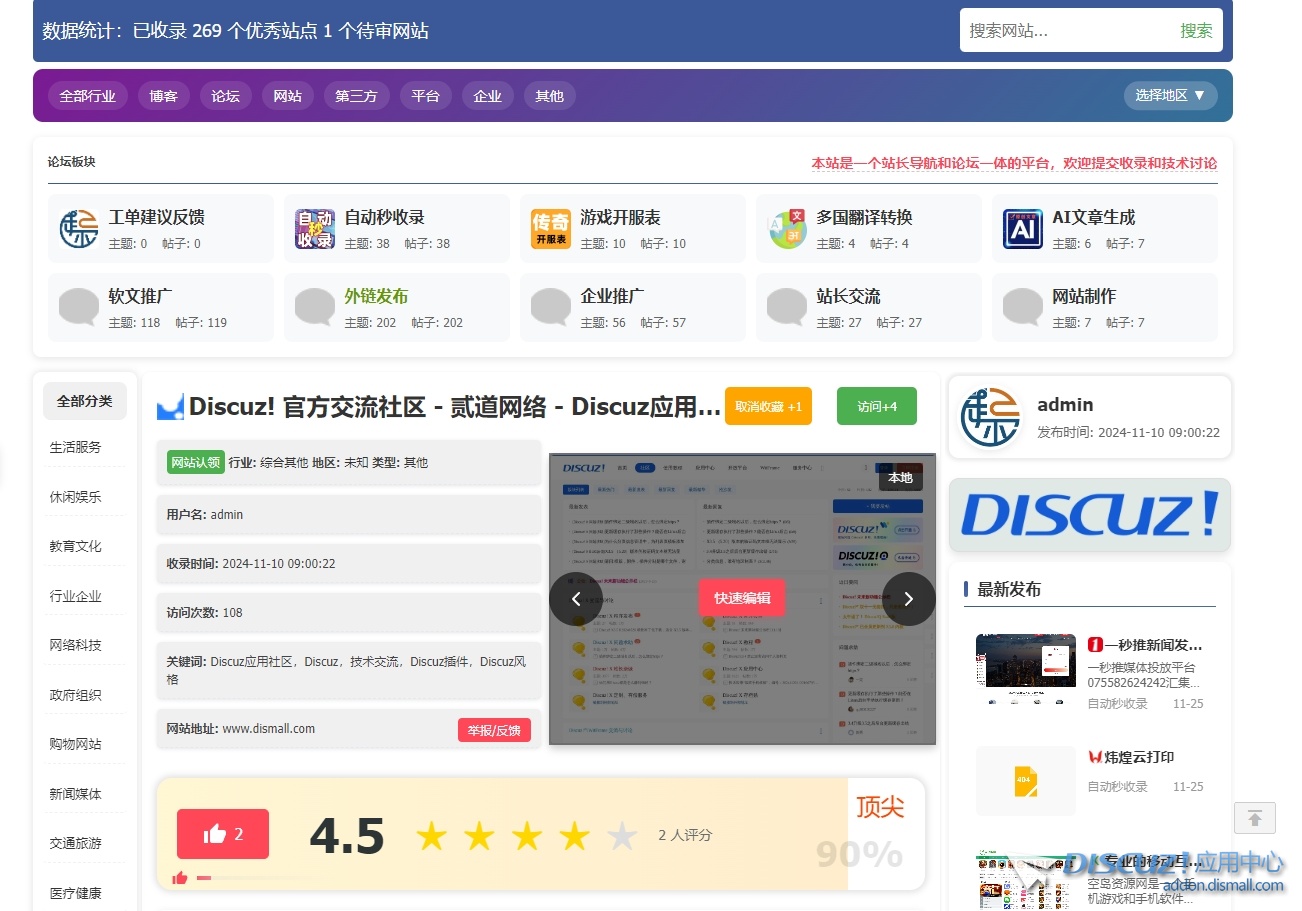Image resolution: width=1302 pixels, height=911 pixels.
Task: Click the AI文章生成 icon
Action: [x=1022, y=229]
